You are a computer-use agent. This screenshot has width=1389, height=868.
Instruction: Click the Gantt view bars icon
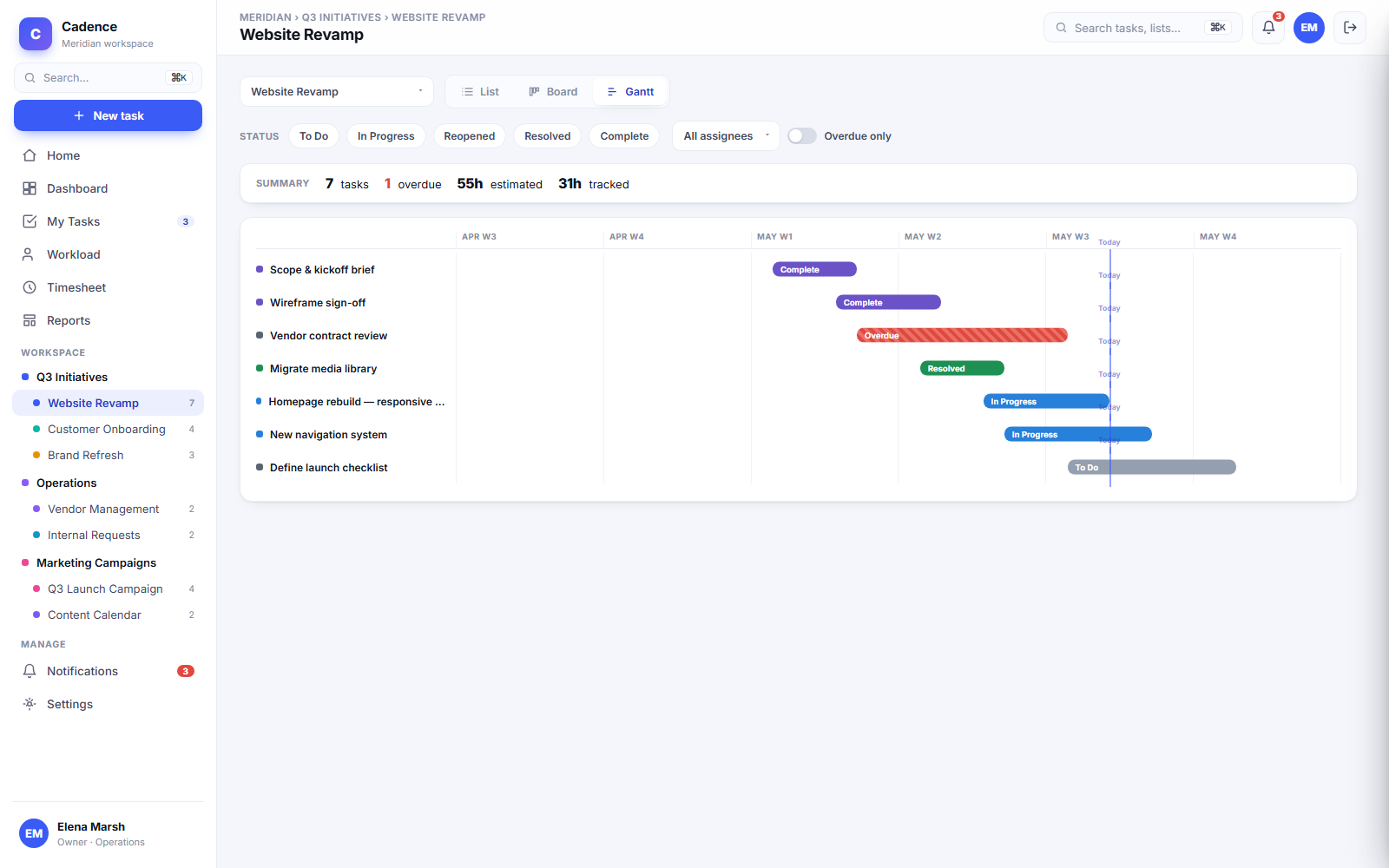pos(612,92)
